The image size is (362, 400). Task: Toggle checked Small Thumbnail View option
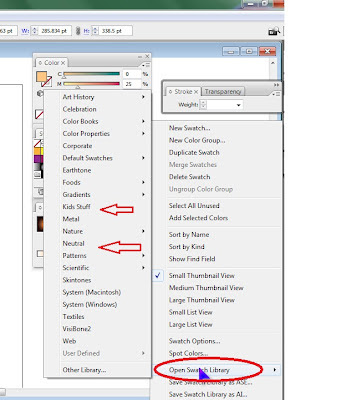point(217,276)
